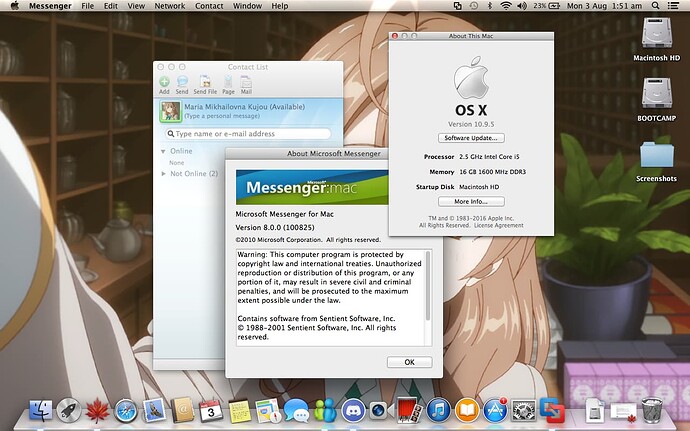
Task: Open the Available status name dropdown
Action: [244, 107]
